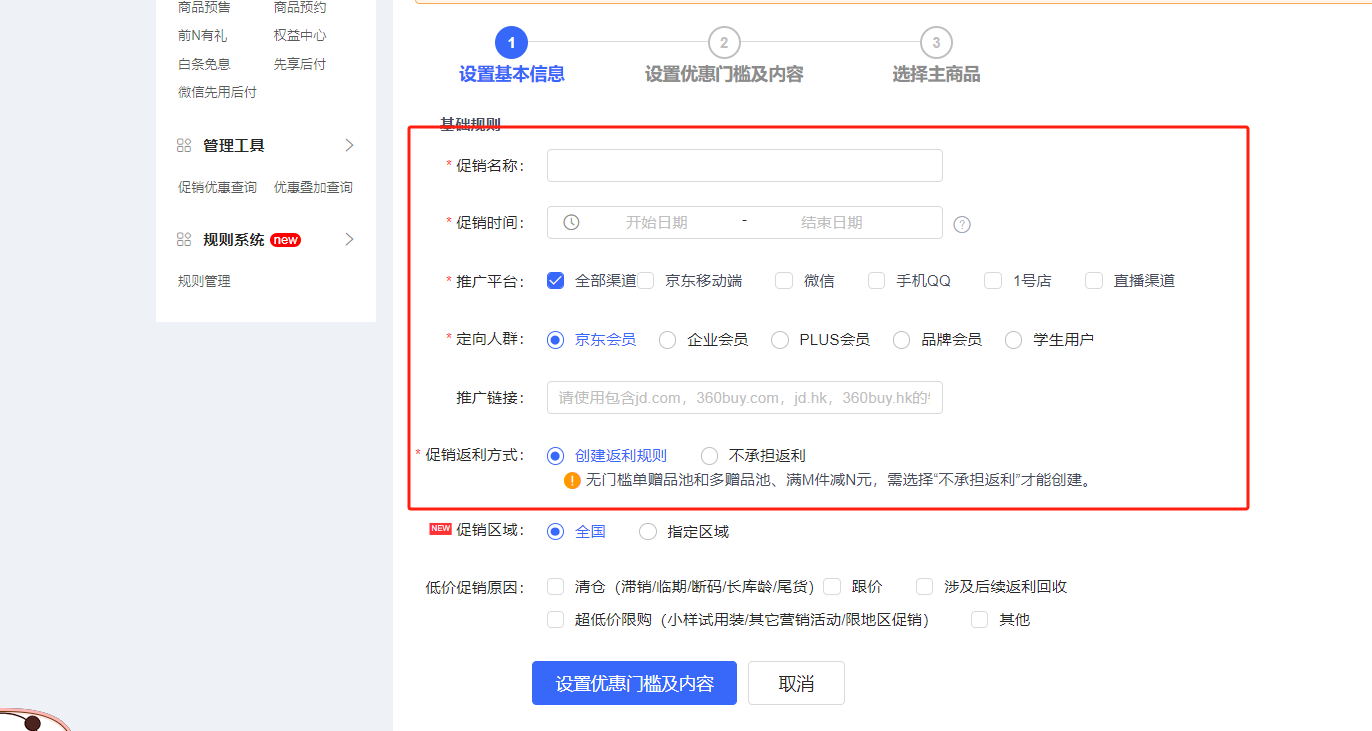The height and width of the screenshot is (731, 1372).
Task: Uncheck the 全部渠道 checkbox
Action: 556,281
